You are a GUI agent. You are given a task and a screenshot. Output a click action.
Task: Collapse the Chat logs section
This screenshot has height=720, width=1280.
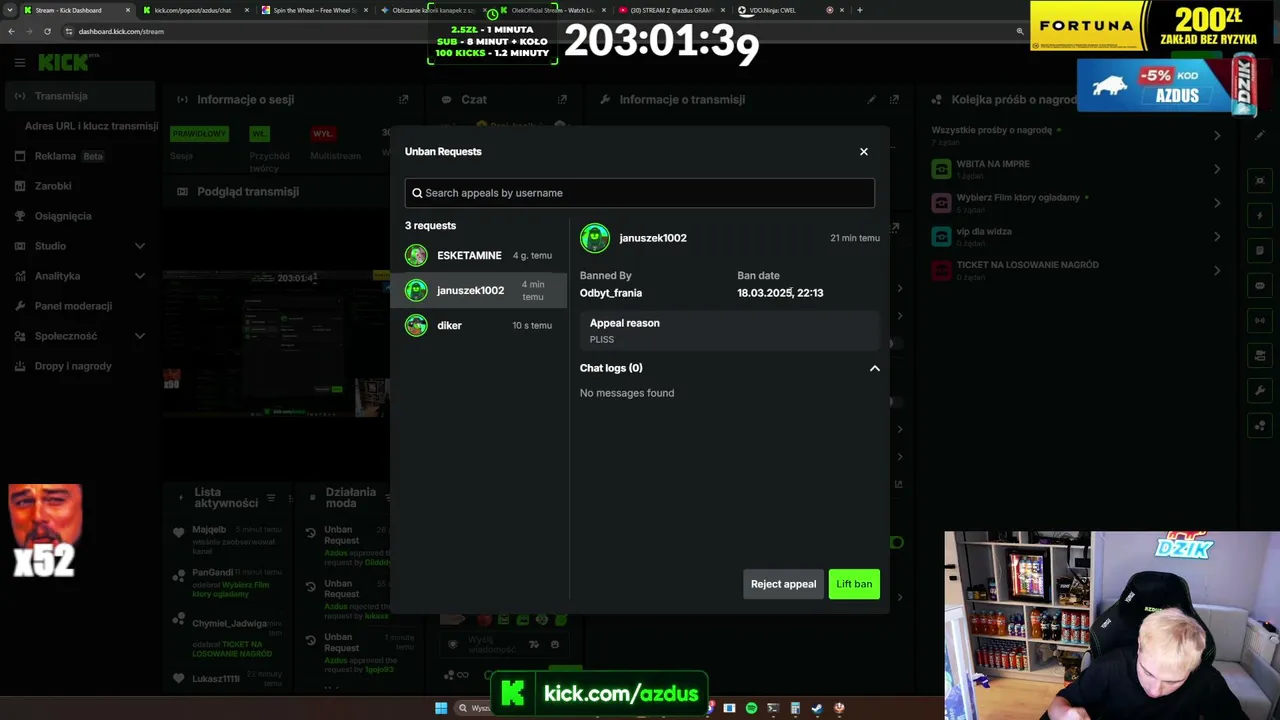pyautogui.click(x=875, y=368)
